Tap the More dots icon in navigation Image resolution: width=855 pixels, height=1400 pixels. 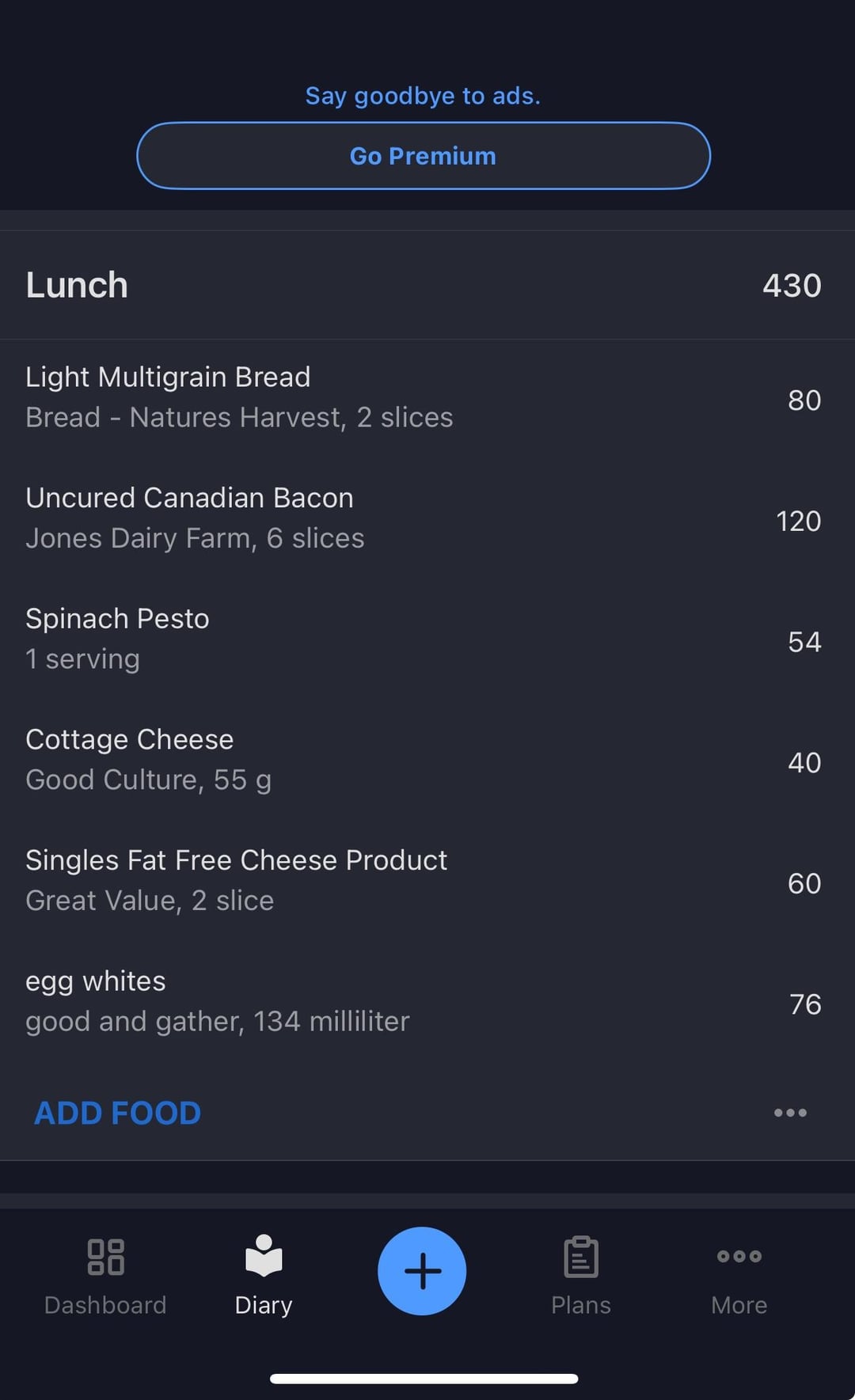[739, 1256]
